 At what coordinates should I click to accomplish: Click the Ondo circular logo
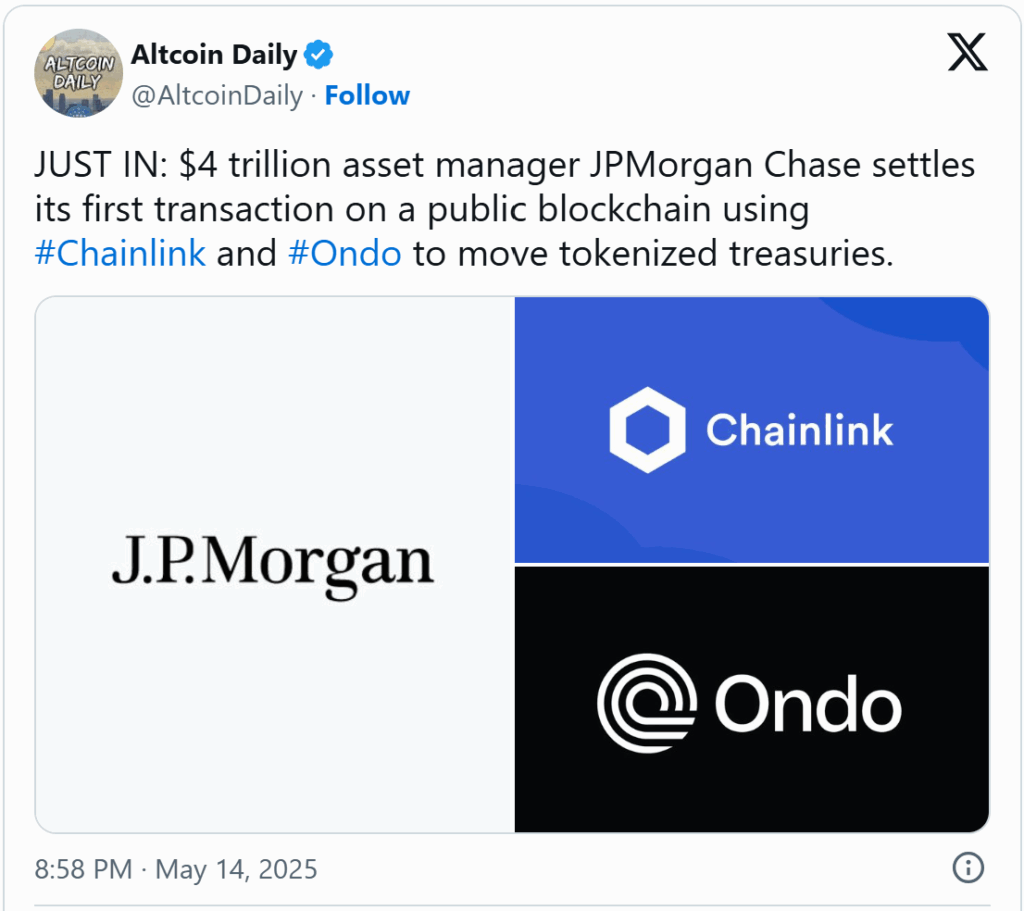[x=647, y=703]
